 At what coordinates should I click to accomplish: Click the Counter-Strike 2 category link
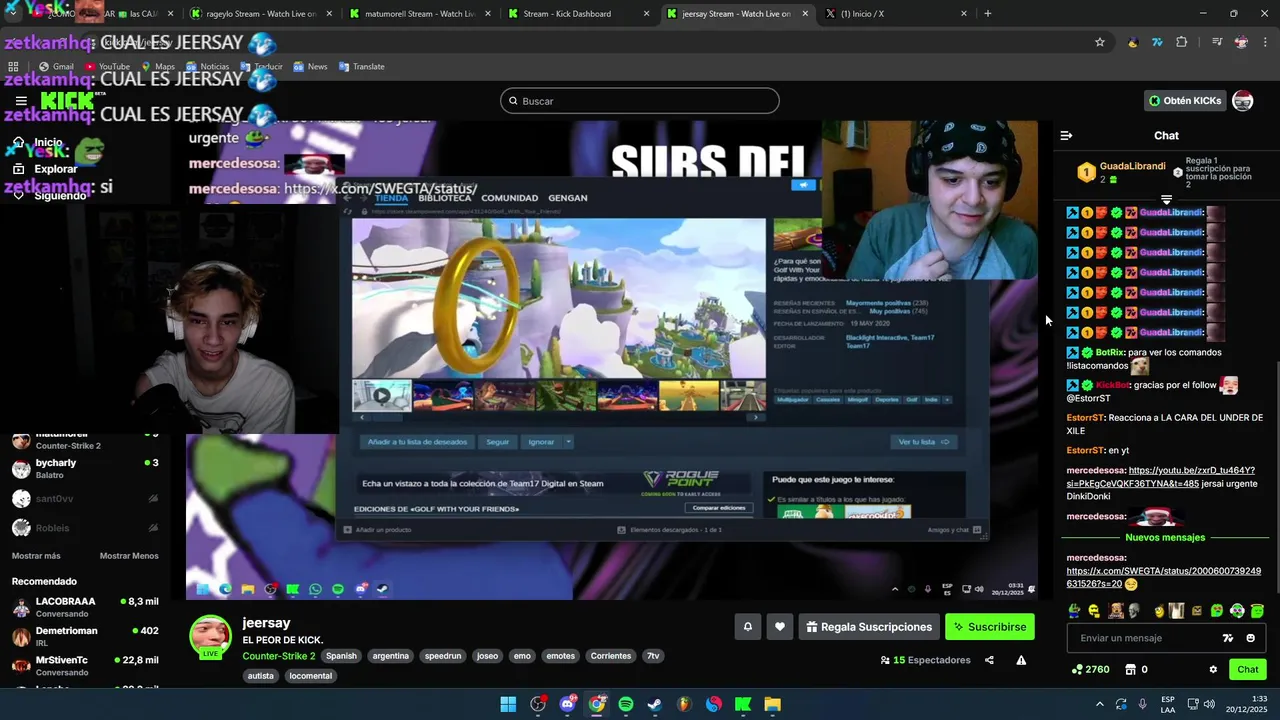[278, 656]
